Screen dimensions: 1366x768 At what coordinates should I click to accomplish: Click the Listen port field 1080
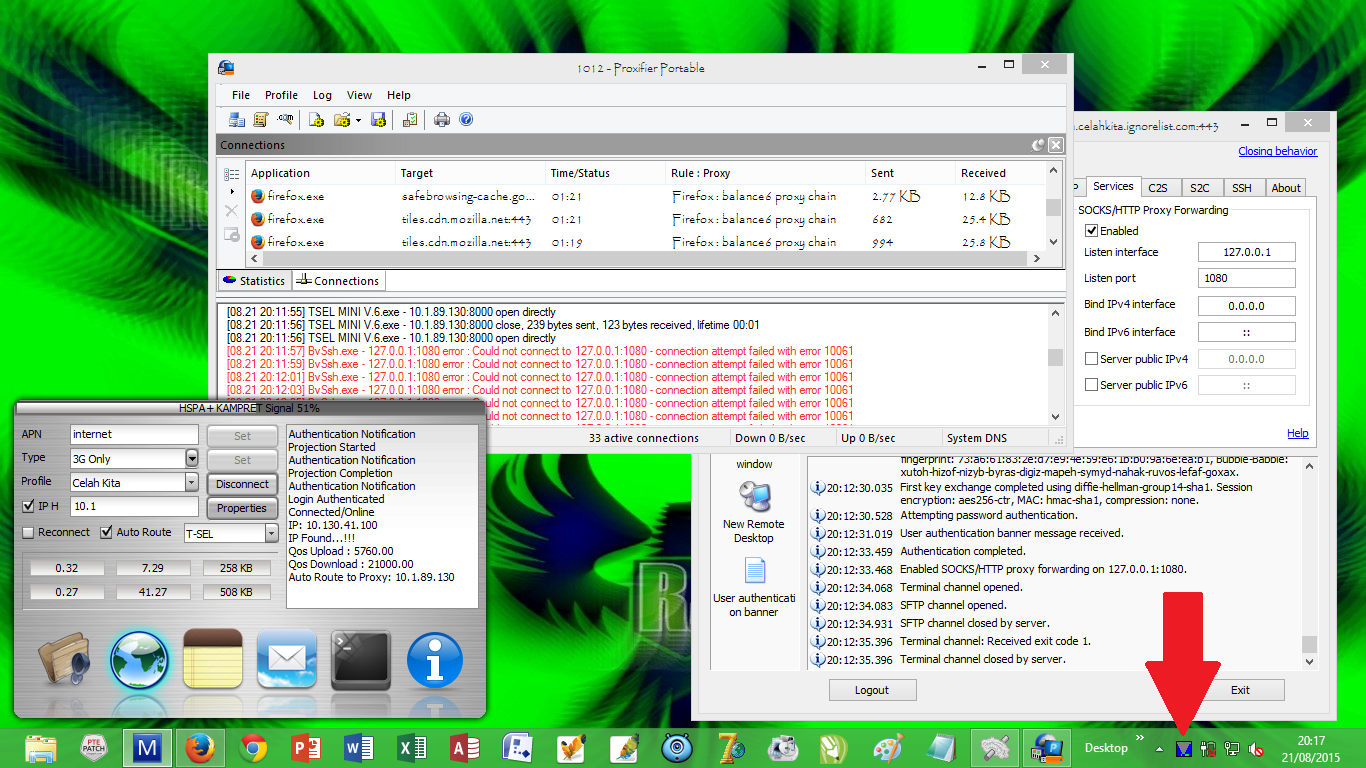point(1246,279)
